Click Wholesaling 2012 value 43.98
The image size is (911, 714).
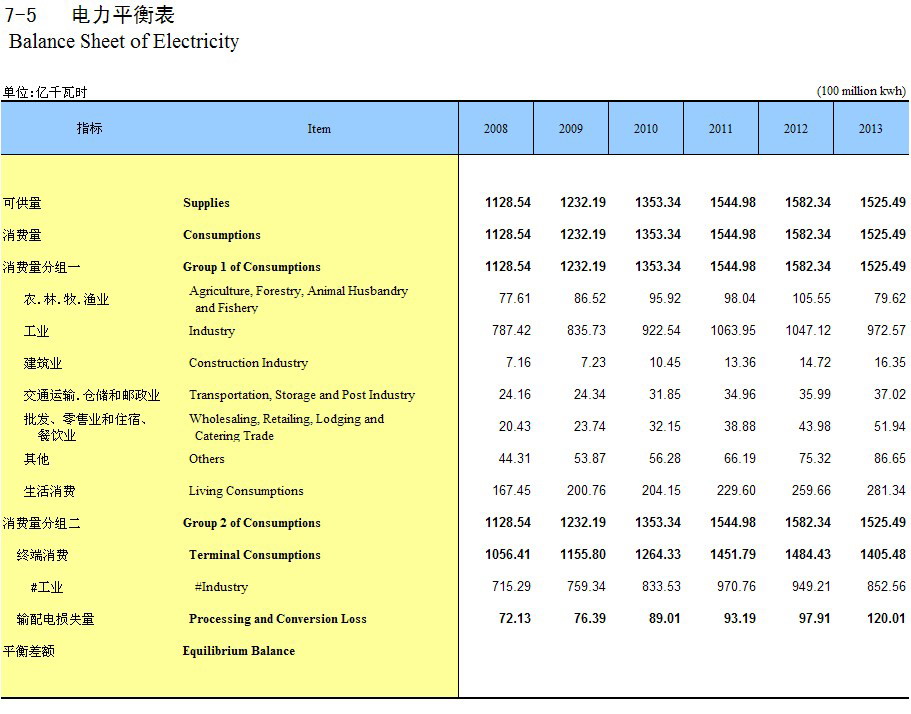pos(815,426)
